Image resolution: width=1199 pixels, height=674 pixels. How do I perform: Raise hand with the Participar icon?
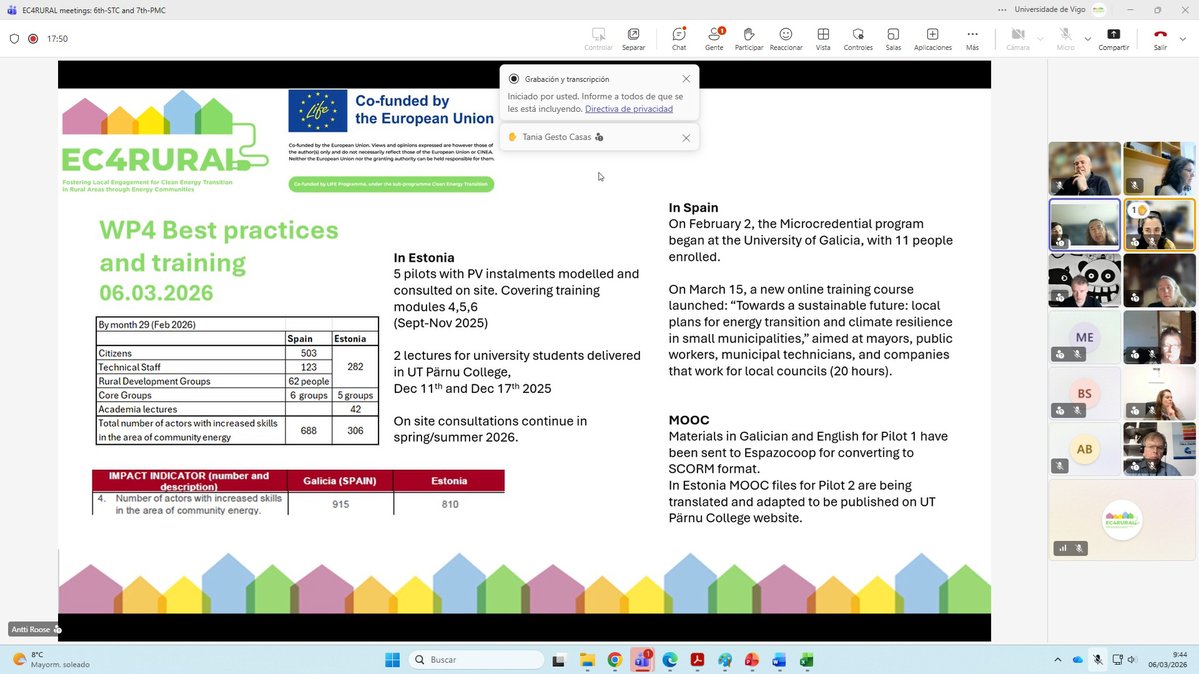tap(748, 35)
